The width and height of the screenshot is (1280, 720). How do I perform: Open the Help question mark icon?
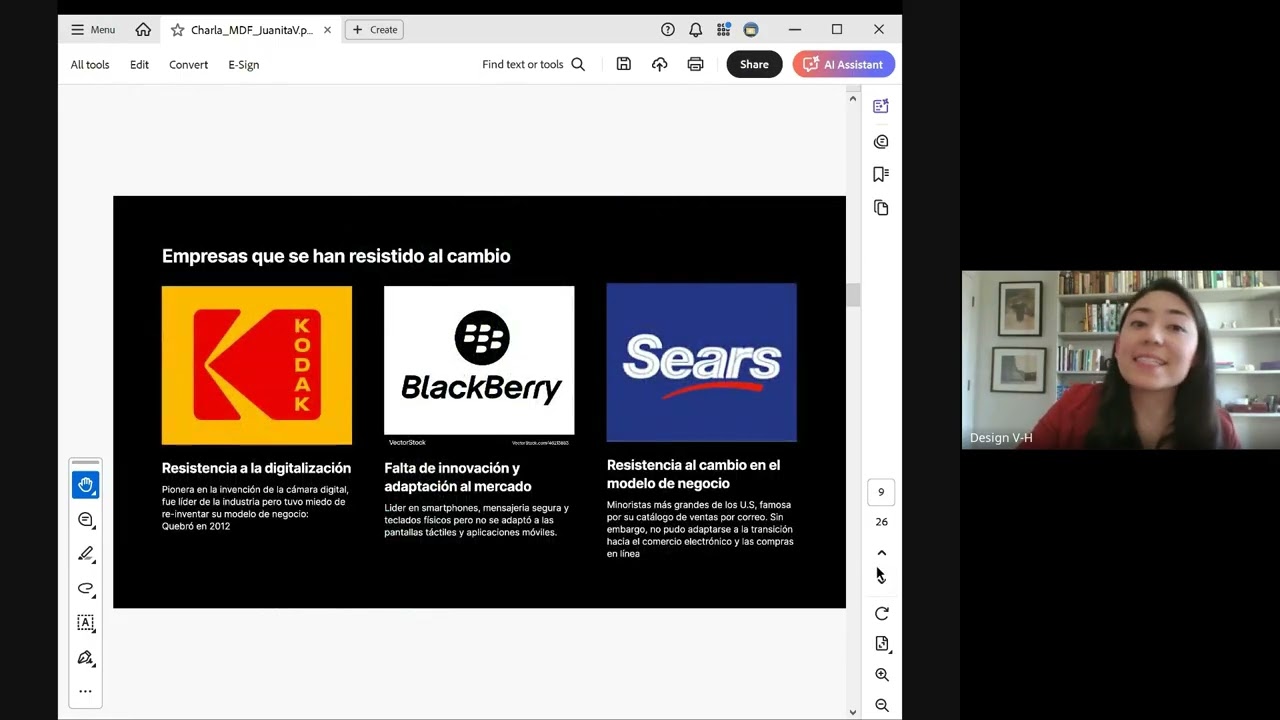668,30
